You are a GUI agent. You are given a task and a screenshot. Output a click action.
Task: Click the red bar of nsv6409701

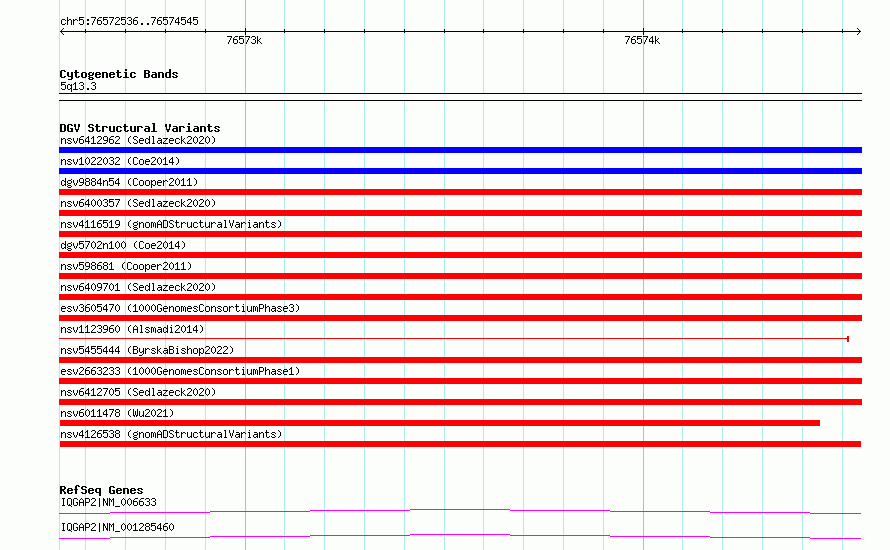coord(460,297)
